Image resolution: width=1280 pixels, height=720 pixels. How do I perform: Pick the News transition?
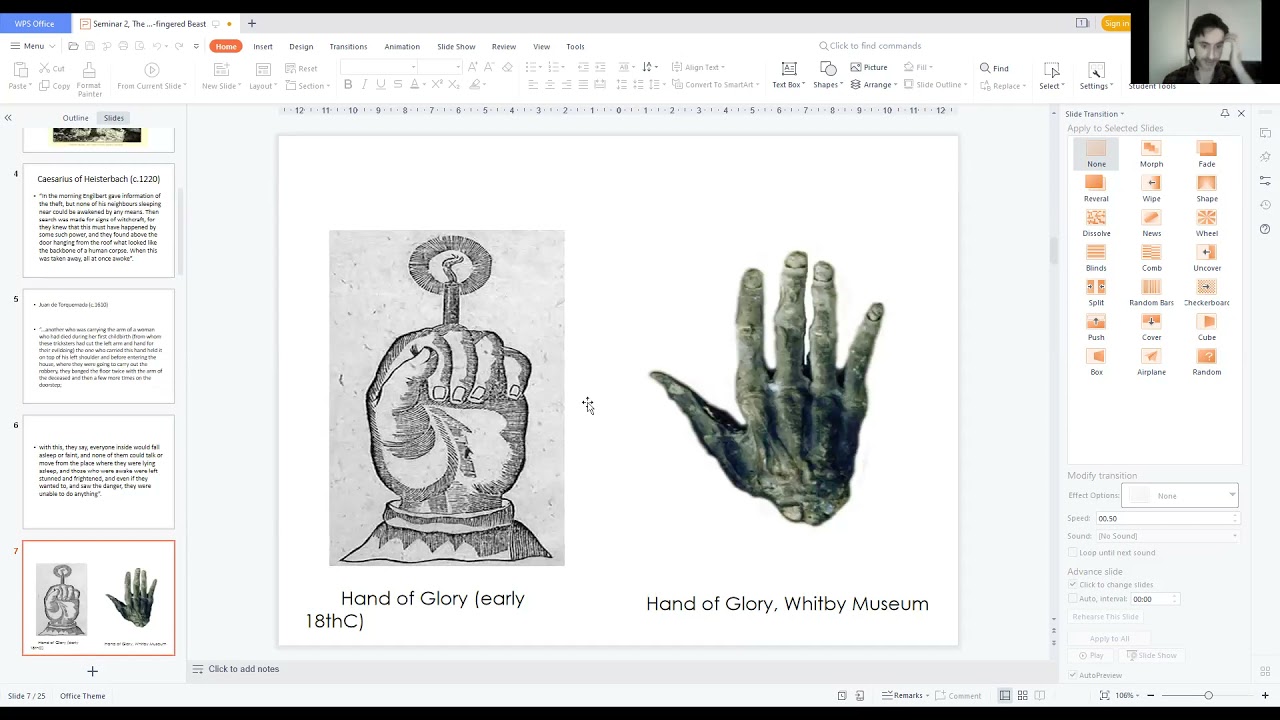point(1151,222)
